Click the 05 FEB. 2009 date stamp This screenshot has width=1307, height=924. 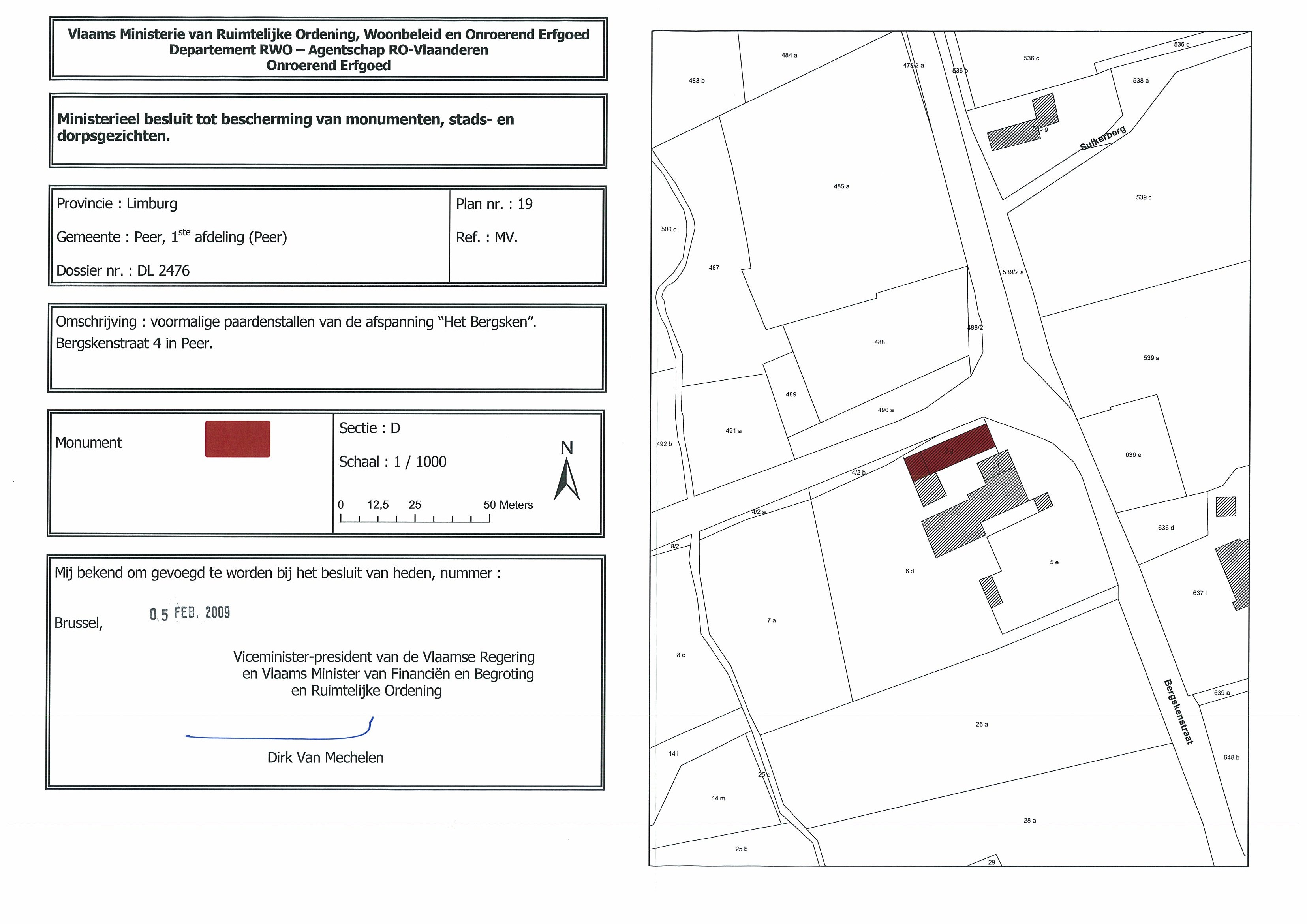[190, 613]
